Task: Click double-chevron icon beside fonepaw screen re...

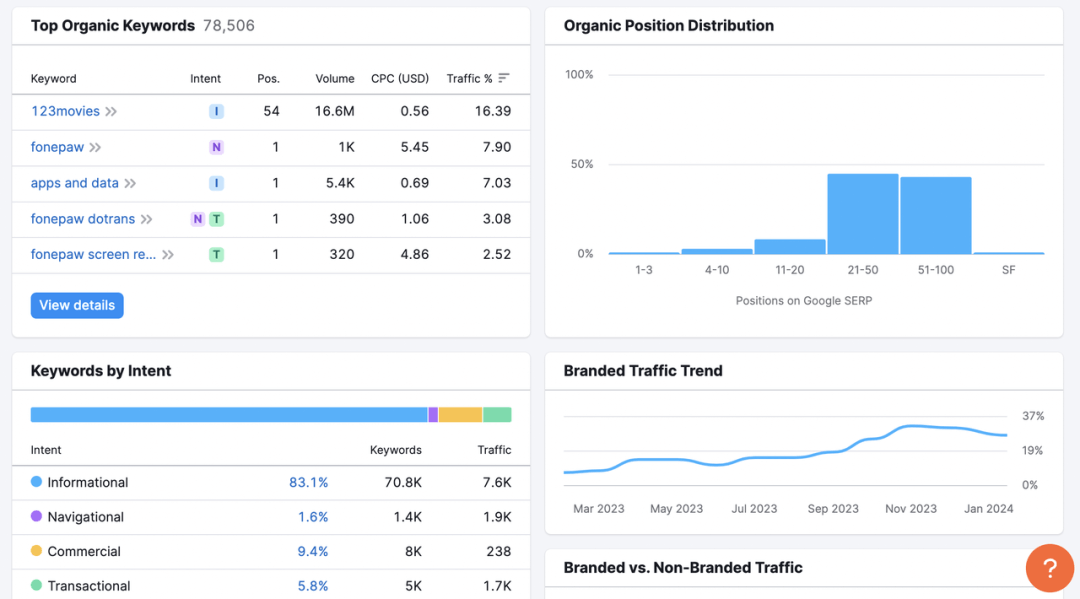Action: (x=168, y=255)
